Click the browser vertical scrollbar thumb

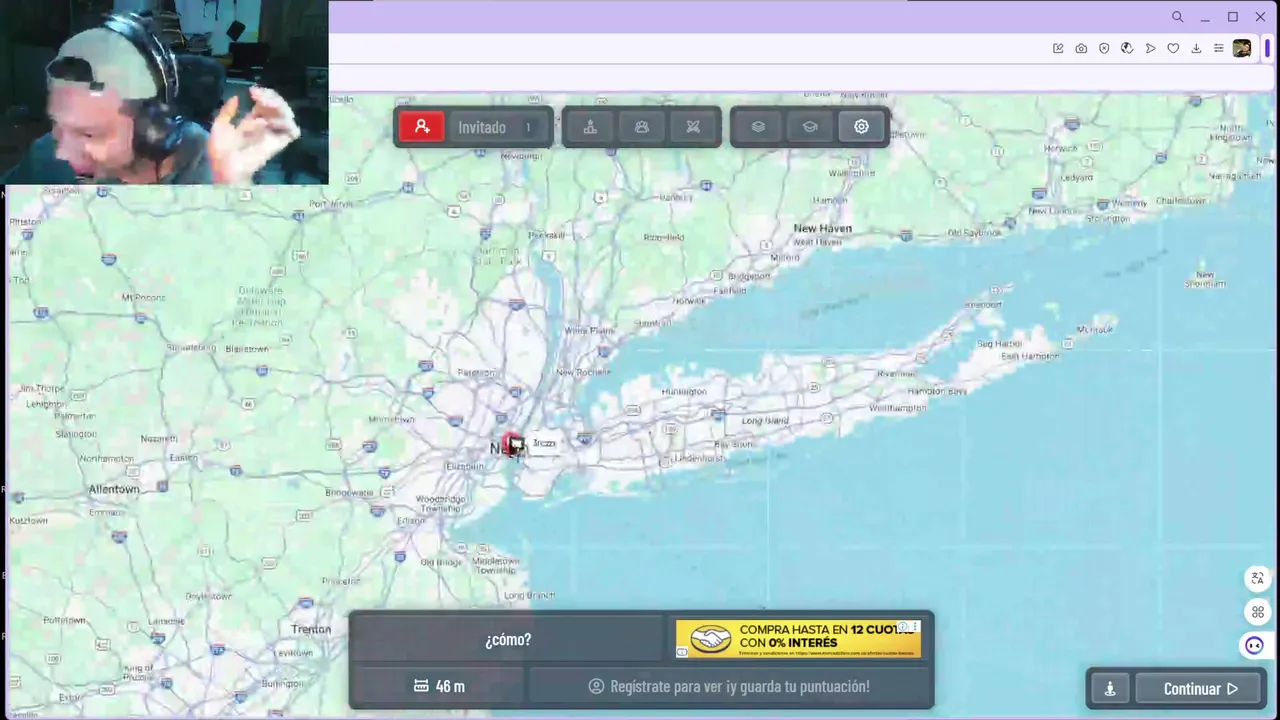click(x=1268, y=47)
